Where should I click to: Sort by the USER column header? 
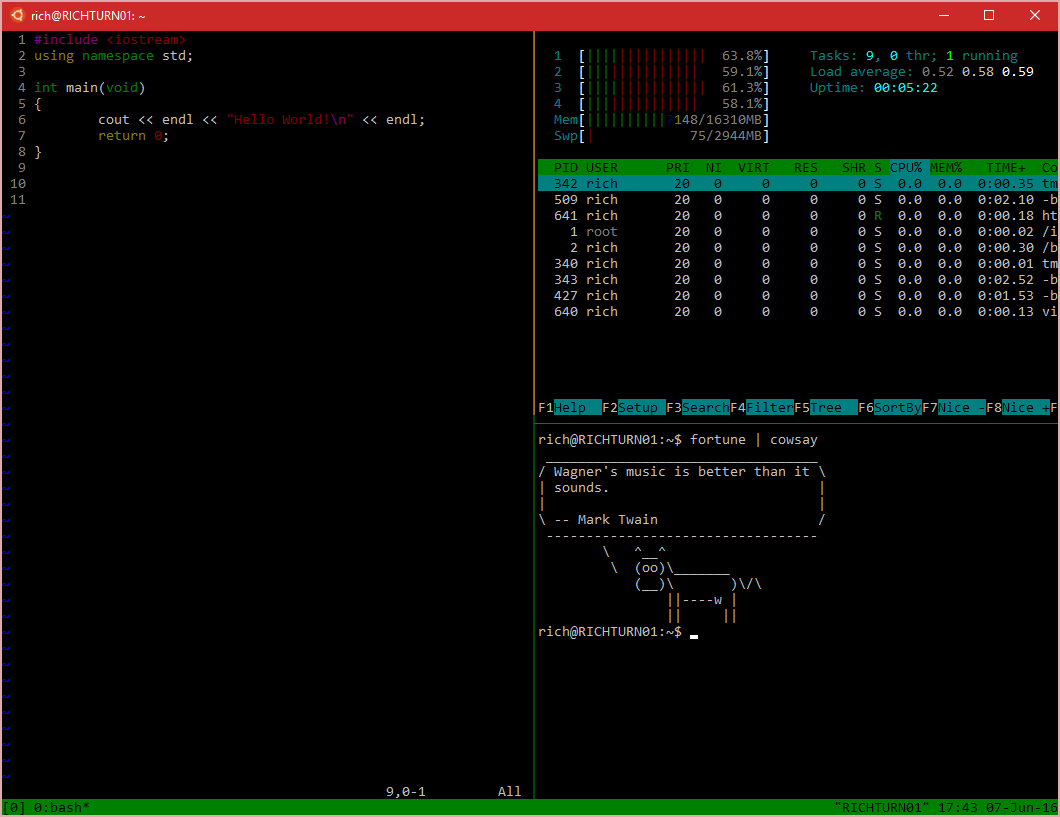[601, 167]
